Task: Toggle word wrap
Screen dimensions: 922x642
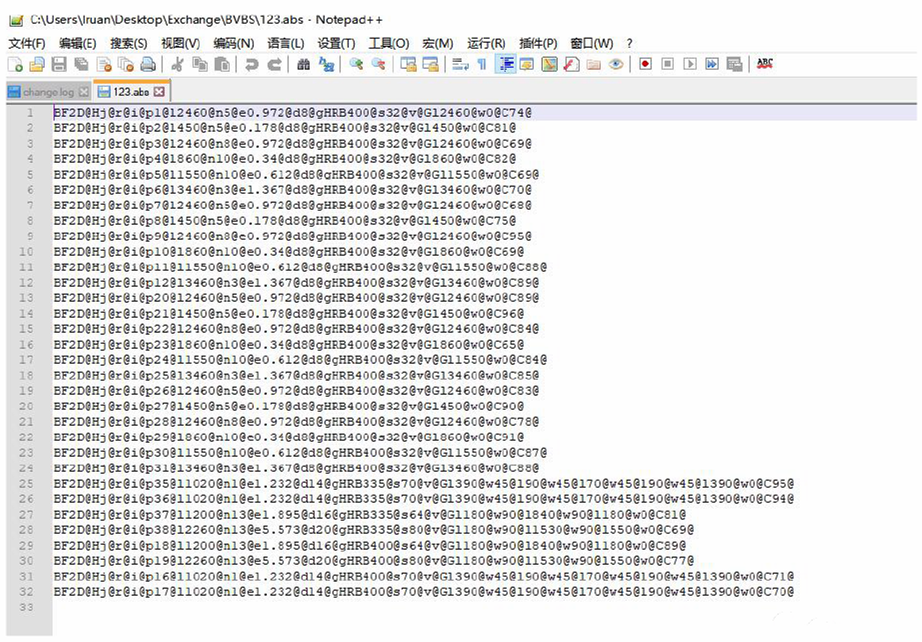Action: (460, 64)
